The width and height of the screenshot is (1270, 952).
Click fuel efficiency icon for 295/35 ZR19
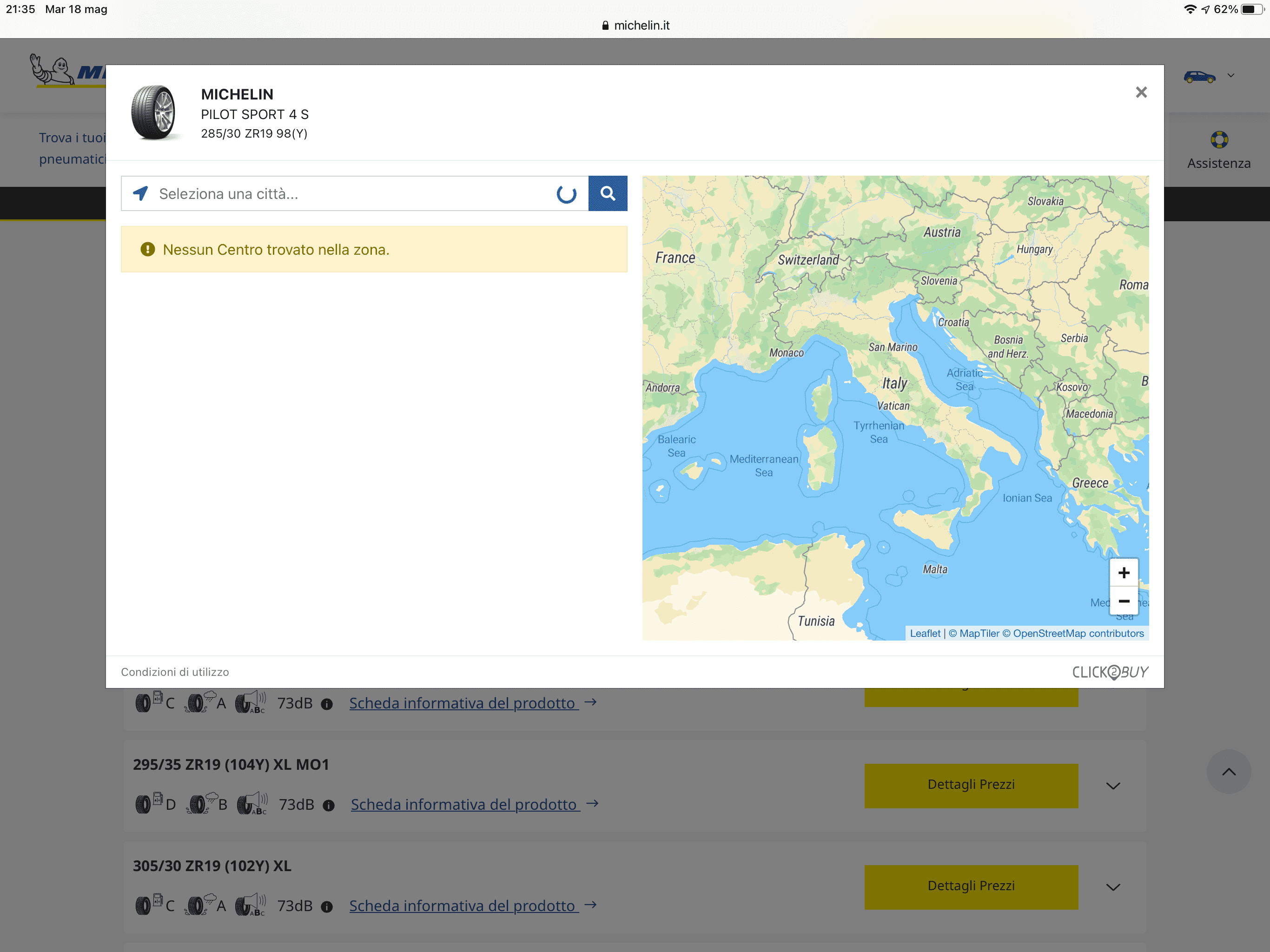point(149,803)
